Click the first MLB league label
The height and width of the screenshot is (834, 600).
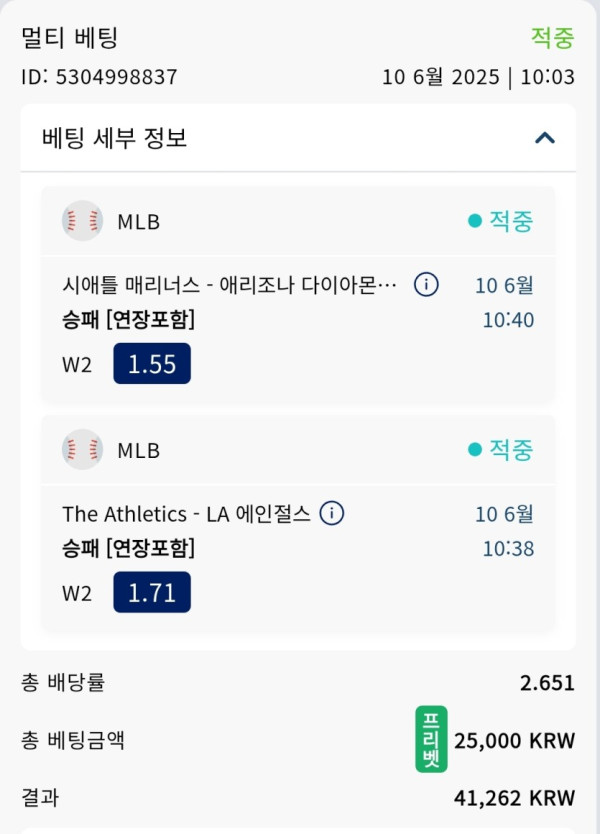point(138,222)
